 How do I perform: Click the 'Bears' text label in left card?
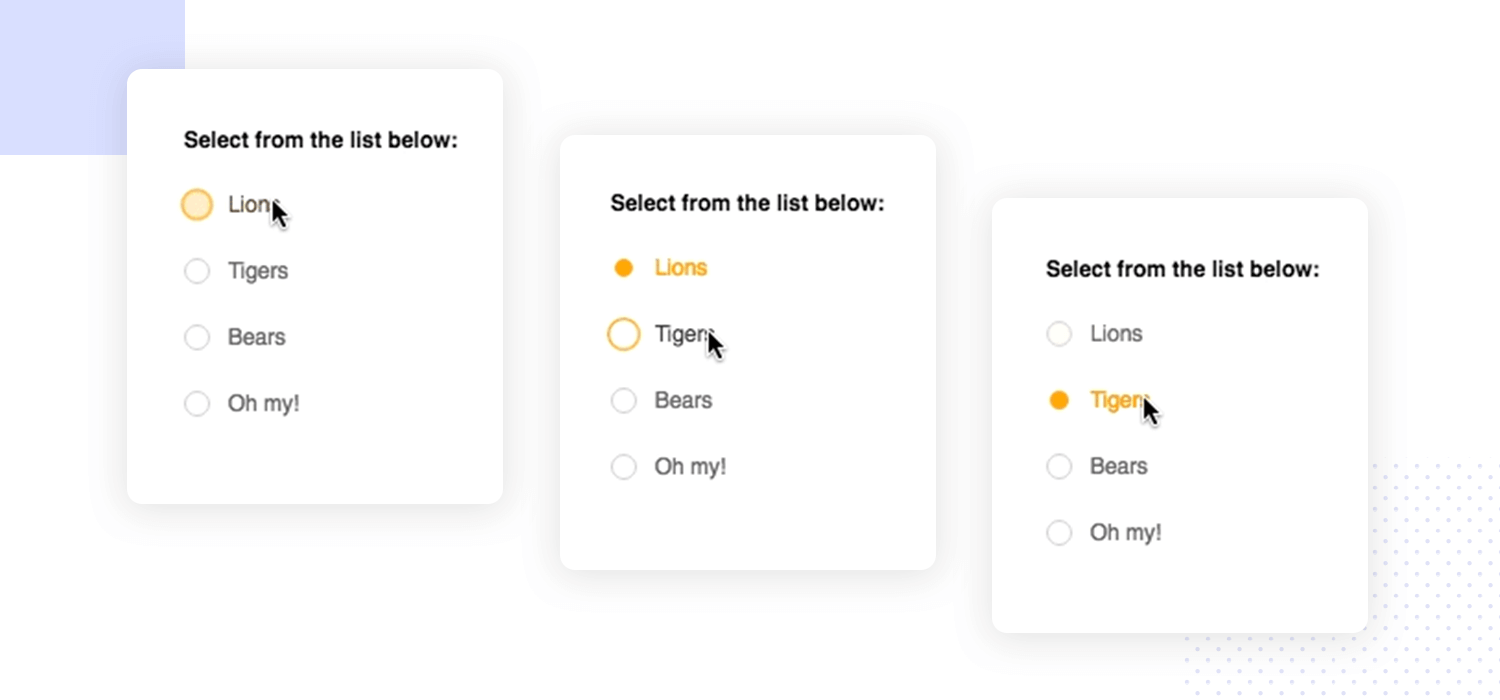pyautogui.click(x=257, y=337)
